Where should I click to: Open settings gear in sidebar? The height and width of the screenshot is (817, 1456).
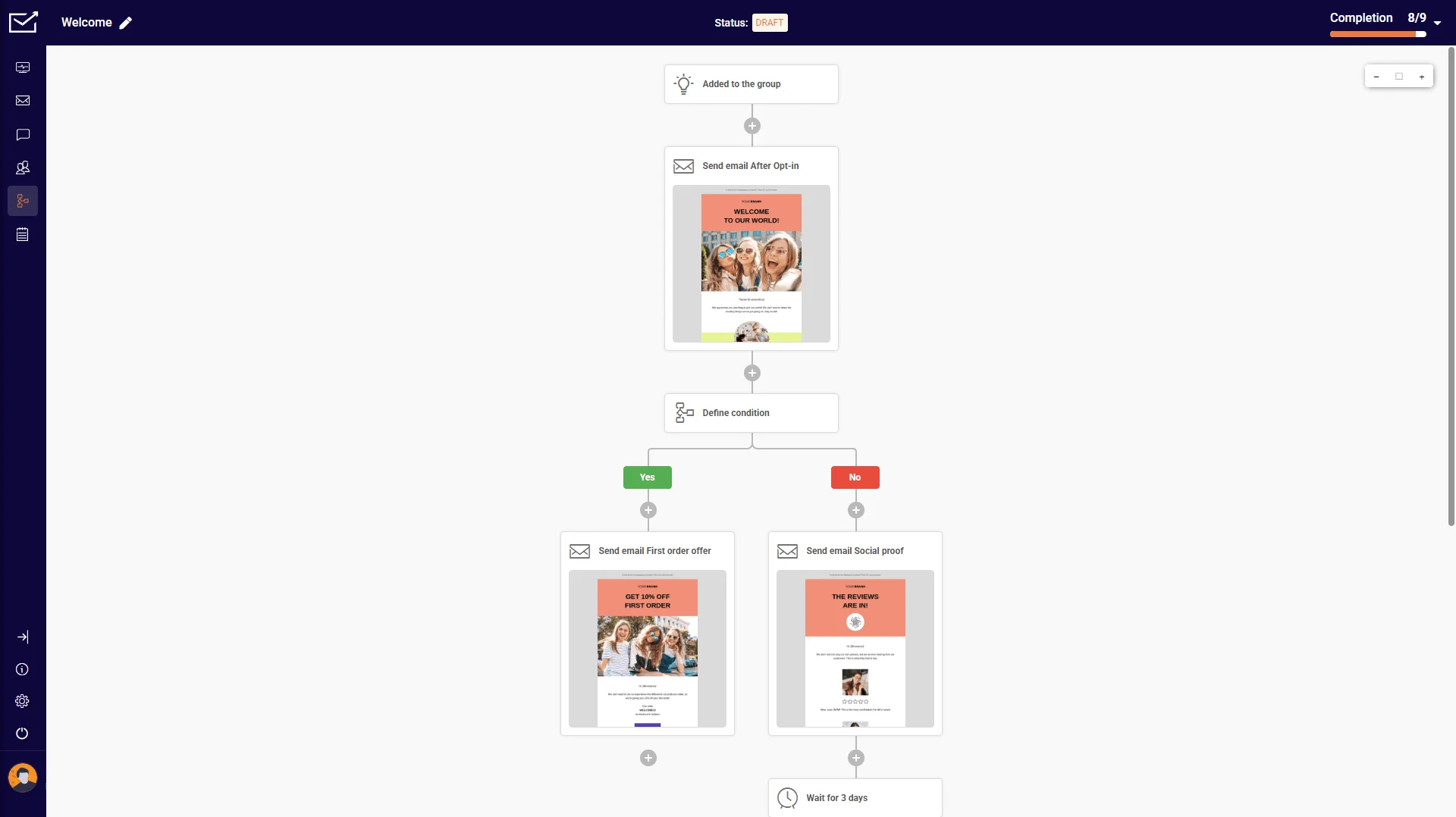point(22,701)
